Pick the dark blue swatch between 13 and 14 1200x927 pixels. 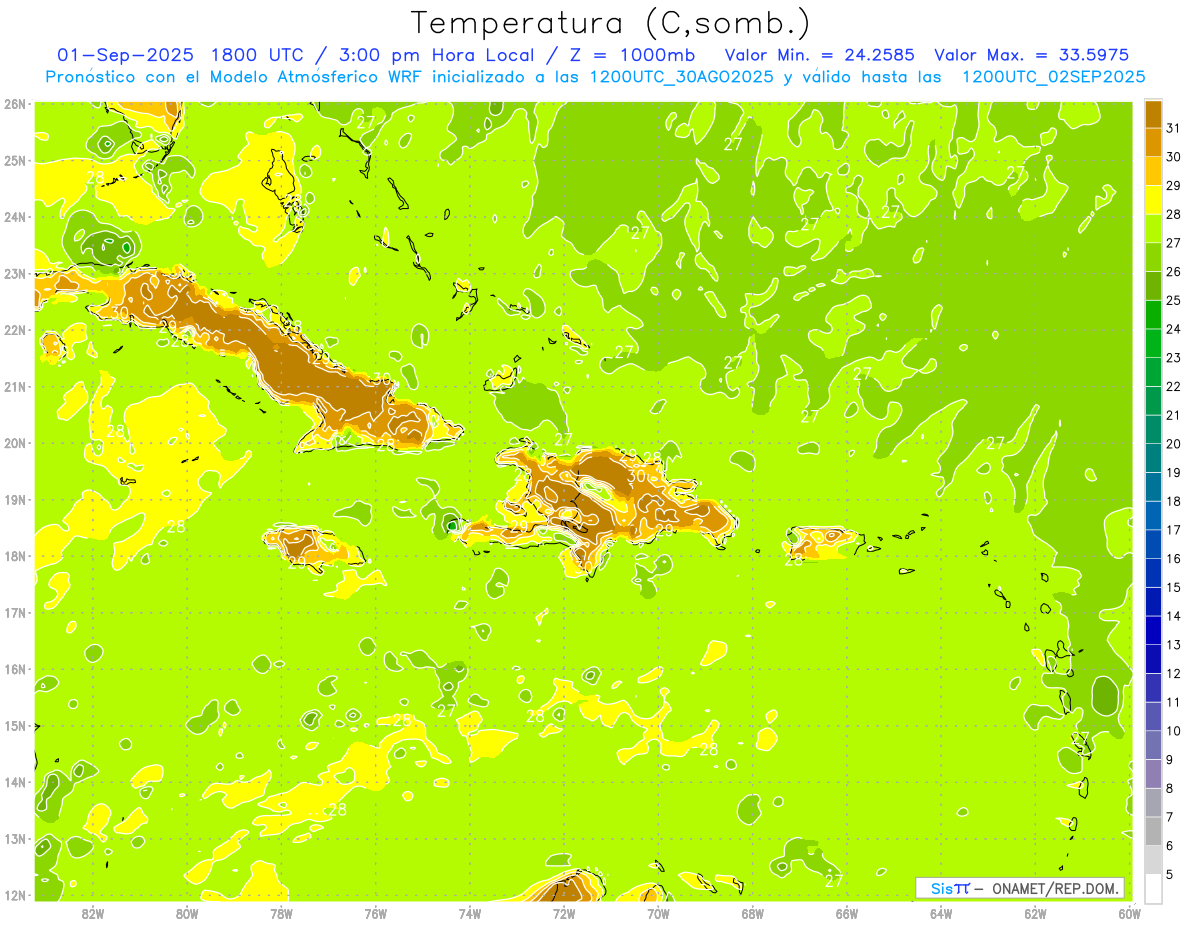(x=1153, y=630)
